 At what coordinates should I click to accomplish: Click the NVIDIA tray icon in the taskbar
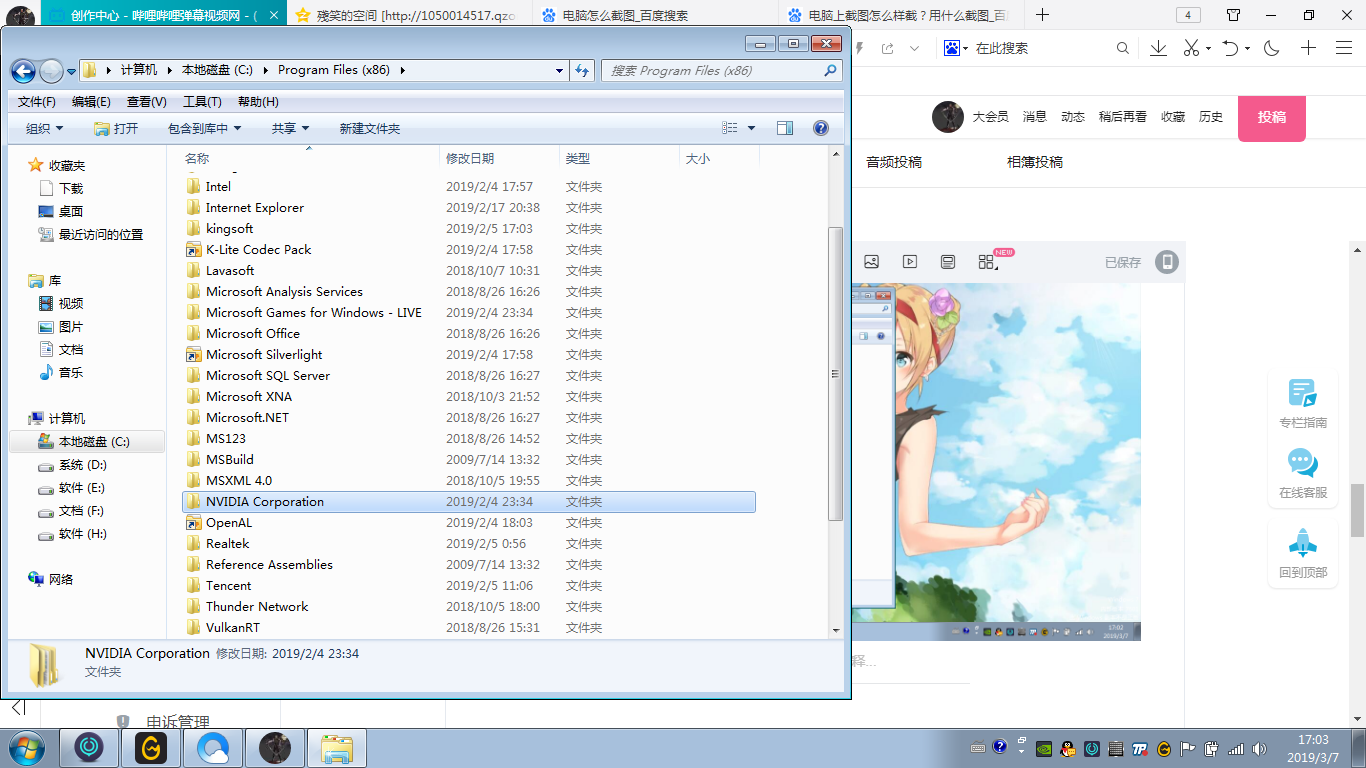[x=1045, y=748]
